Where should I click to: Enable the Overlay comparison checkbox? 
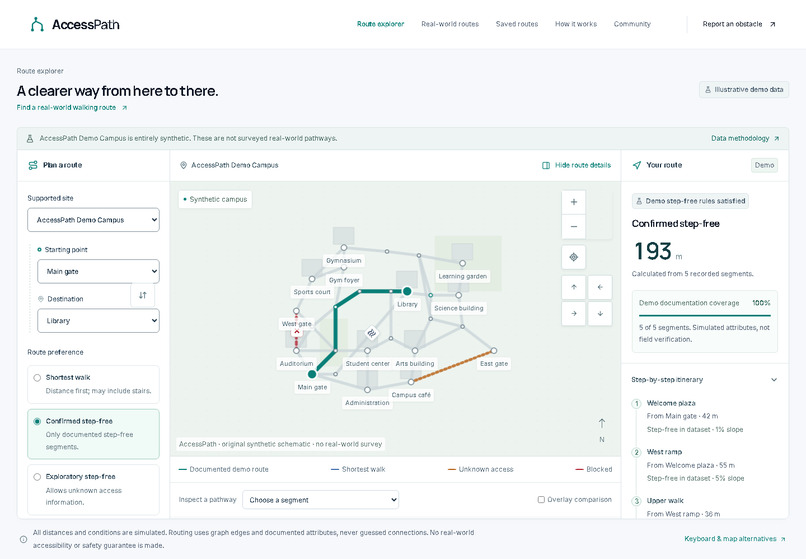(541, 499)
